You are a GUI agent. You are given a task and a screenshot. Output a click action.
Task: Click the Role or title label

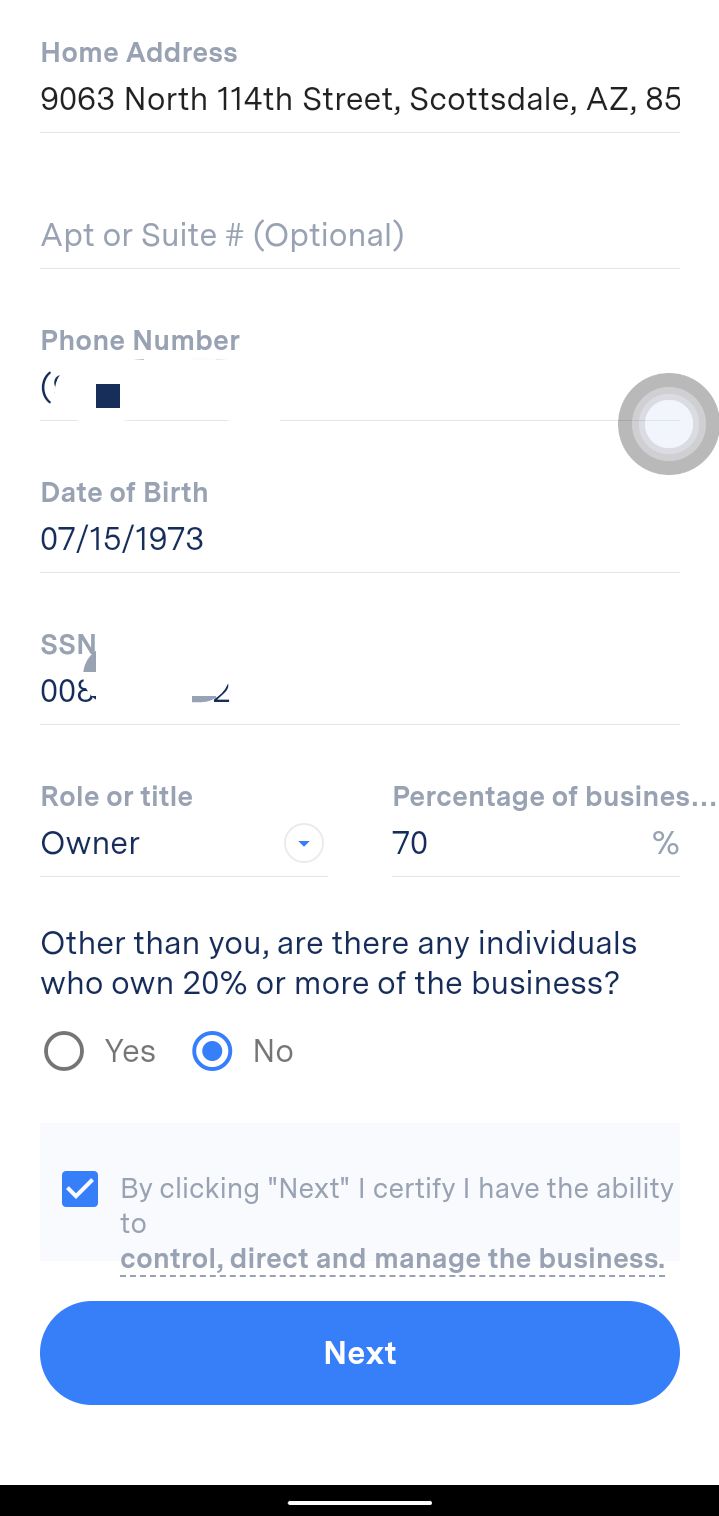pos(116,796)
